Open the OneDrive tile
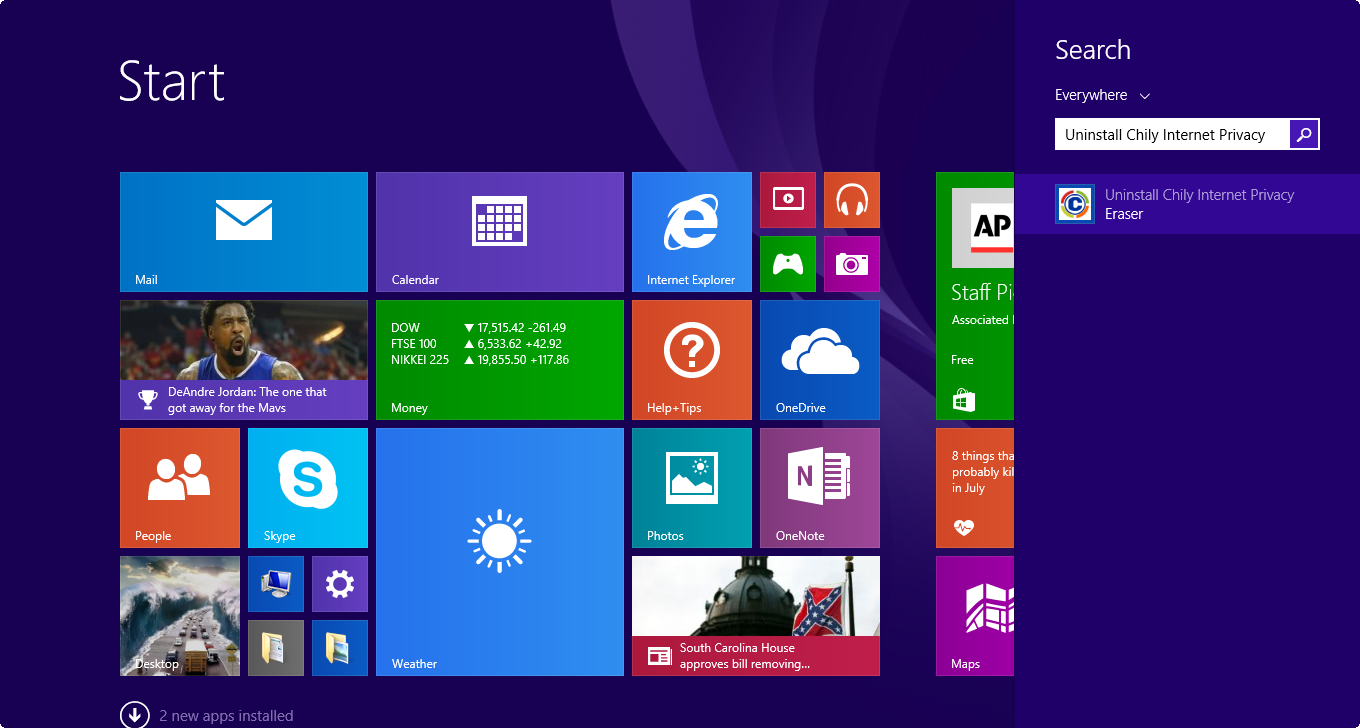 point(820,360)
